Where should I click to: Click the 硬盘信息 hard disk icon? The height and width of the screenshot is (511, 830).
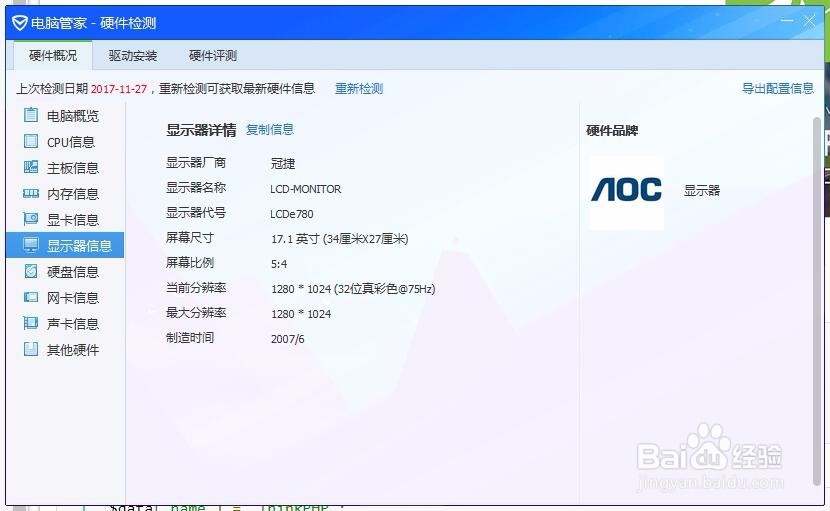point(31,271)
